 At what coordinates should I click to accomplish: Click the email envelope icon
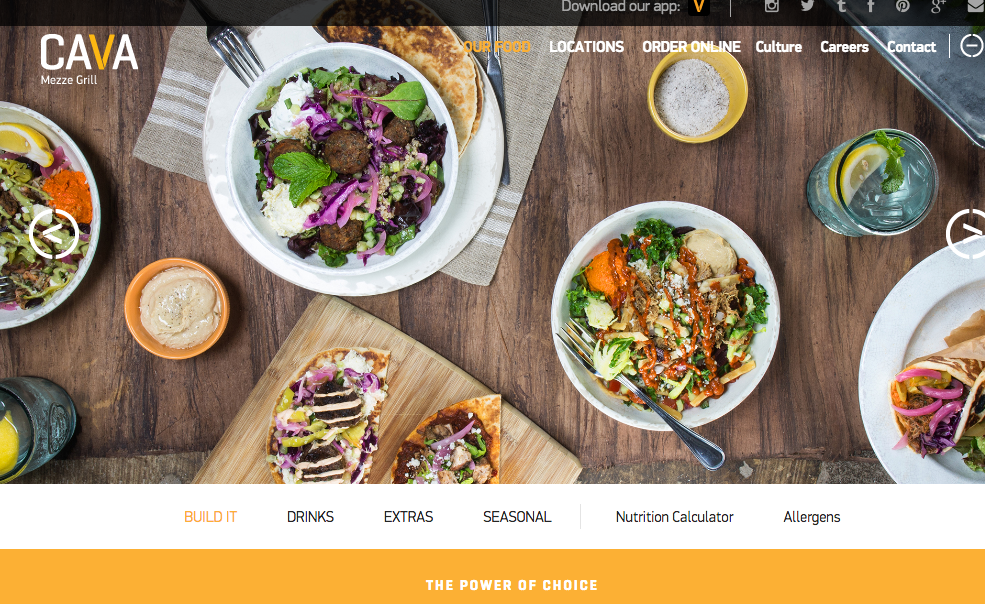click(x=976, y=6)
